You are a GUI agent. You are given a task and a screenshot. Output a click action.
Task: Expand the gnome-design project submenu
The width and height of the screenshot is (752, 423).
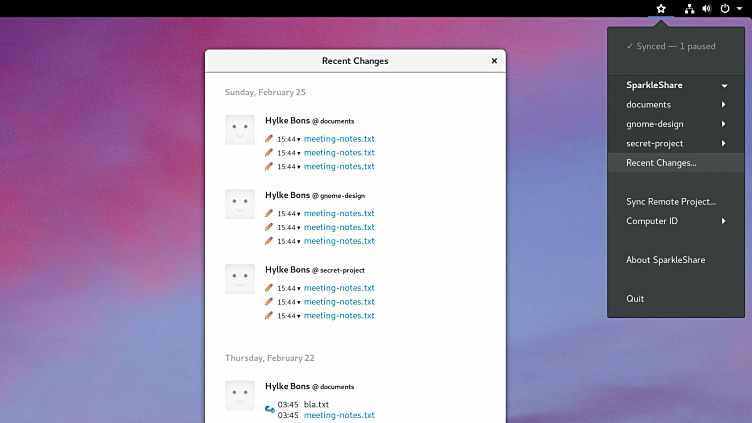(x=724, y=124)
